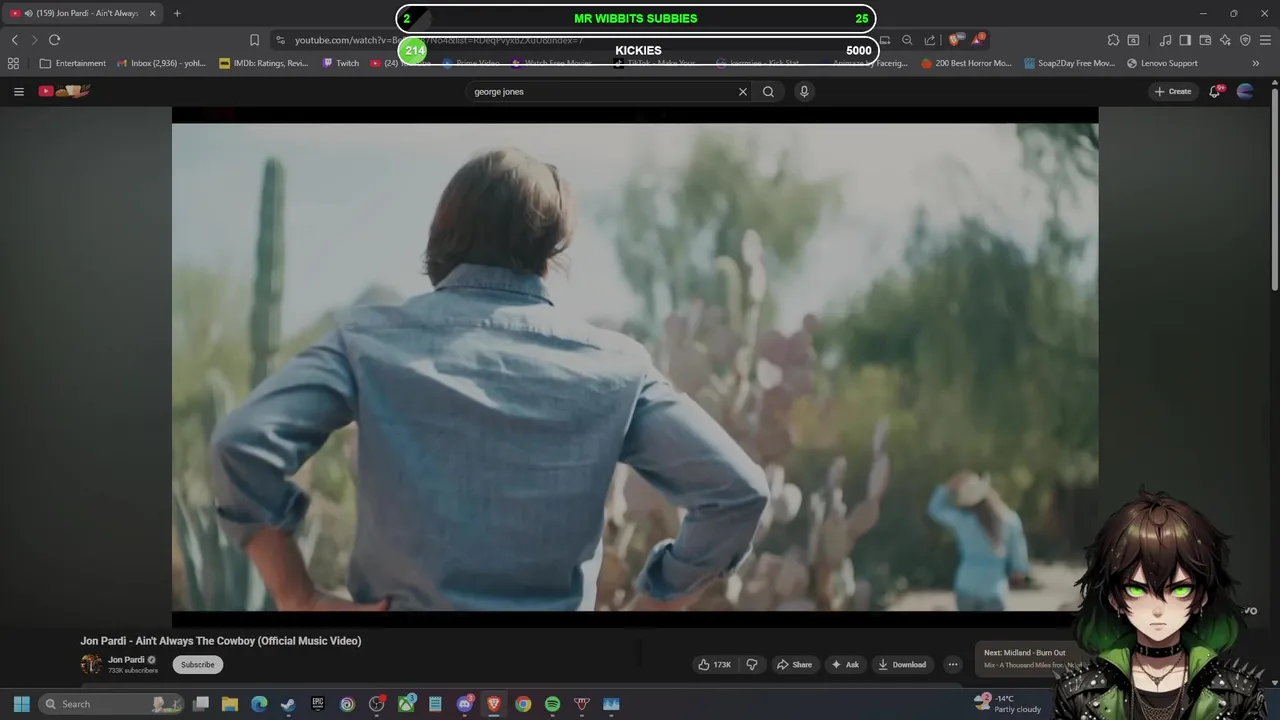Open the weather widget showing Partly cloudy
The image size is (1280, 720).
1008,704
